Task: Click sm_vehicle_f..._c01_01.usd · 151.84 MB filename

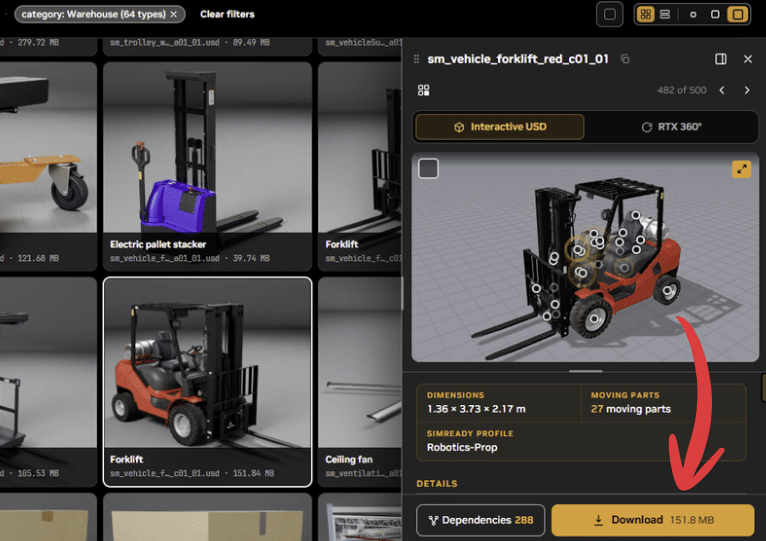Action: click(x=192, y=473)
